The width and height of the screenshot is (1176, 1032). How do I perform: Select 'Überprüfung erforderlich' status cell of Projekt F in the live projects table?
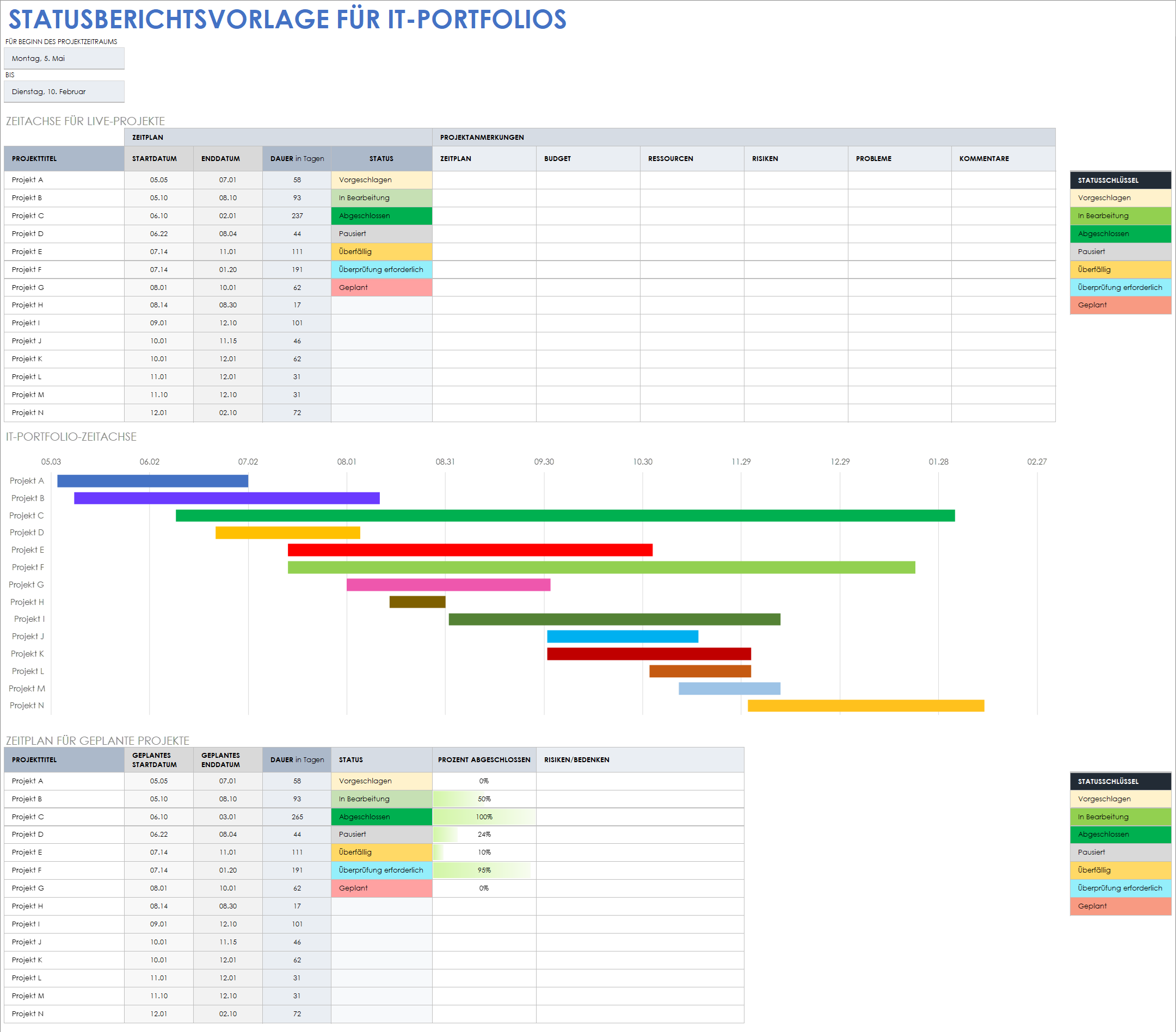click(x=381, y=269)
